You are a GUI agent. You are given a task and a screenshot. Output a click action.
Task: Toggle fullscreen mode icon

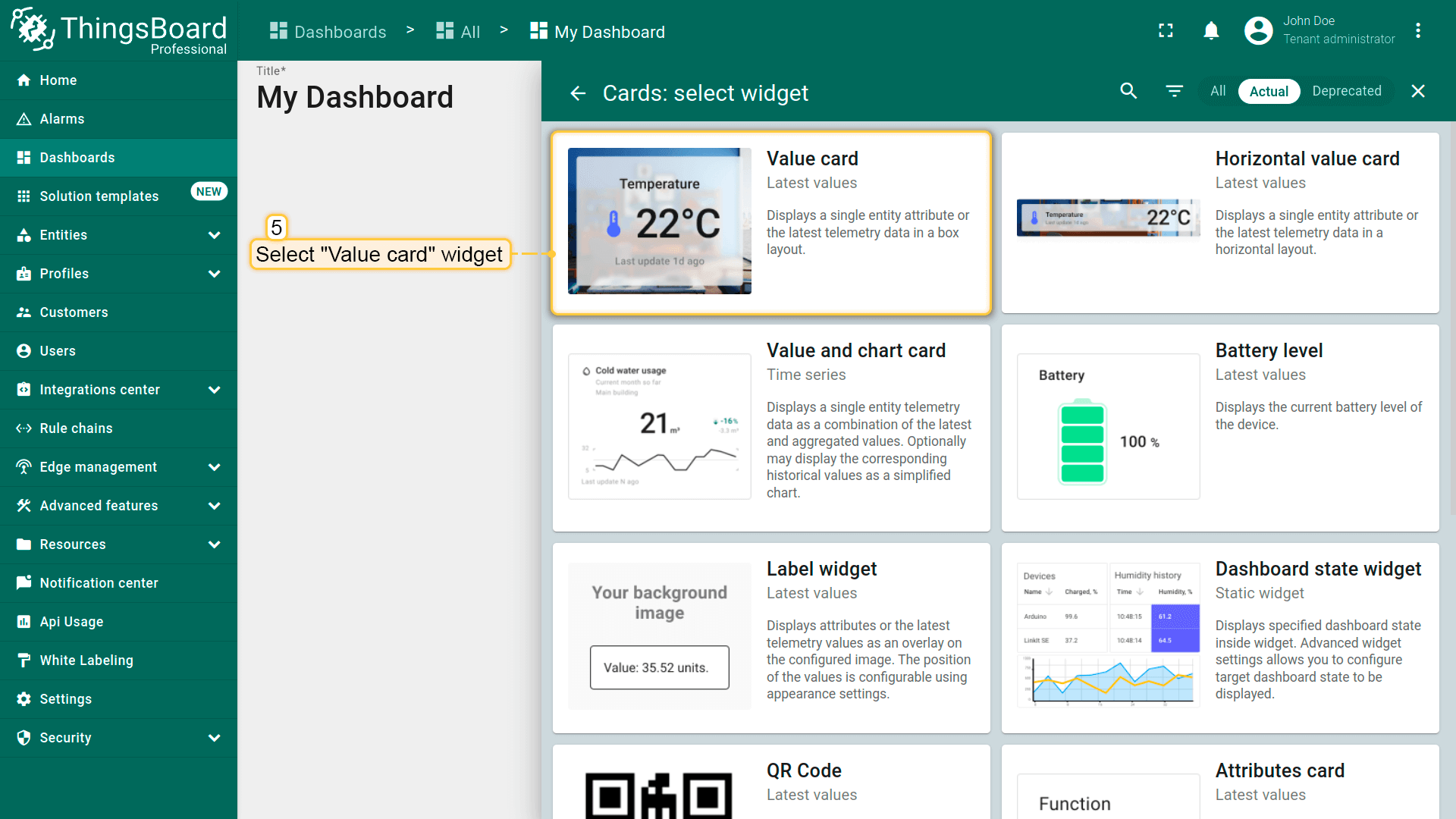1166,30
